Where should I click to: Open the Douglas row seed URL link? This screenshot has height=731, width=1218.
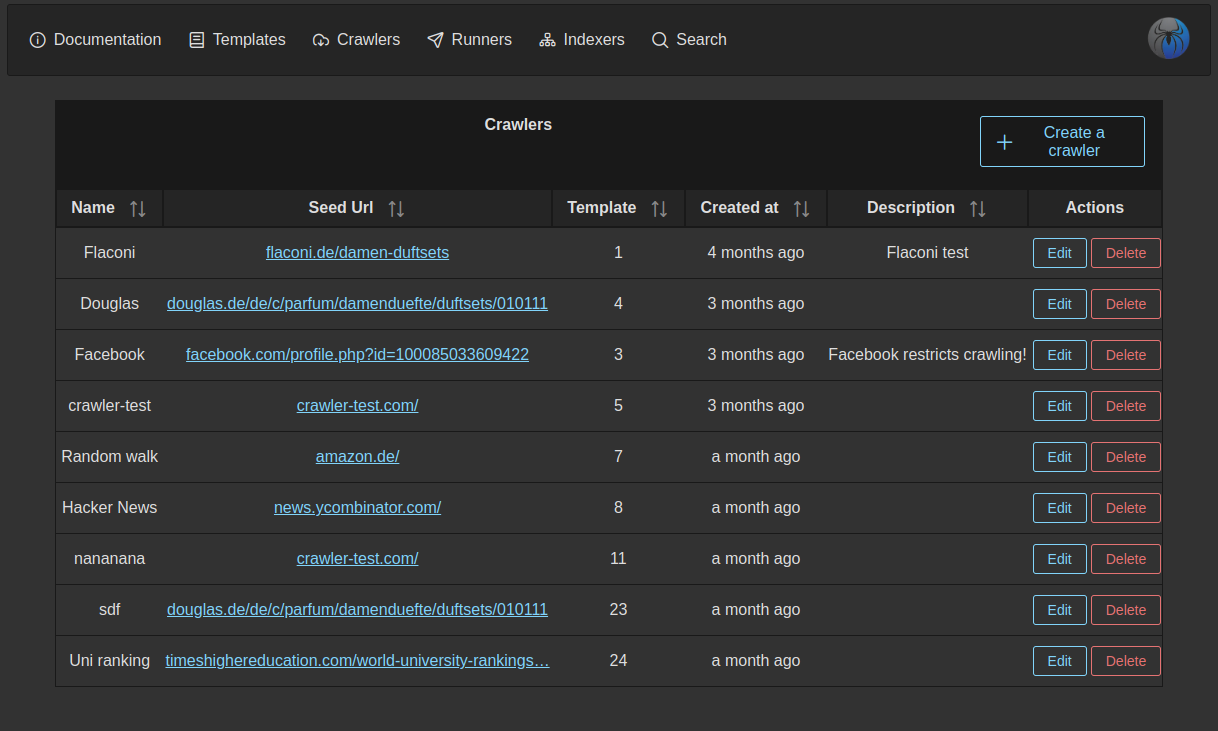pos(357,304)
